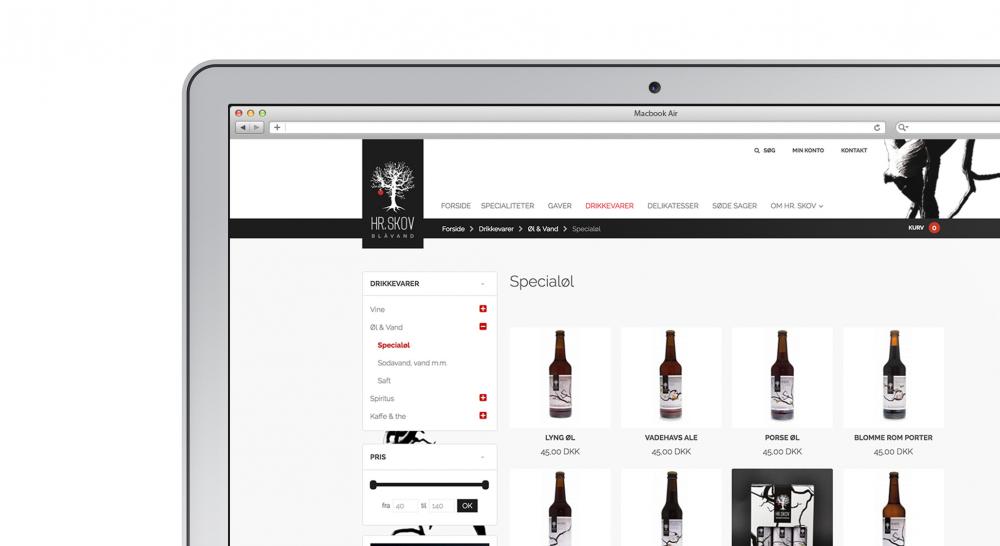Image resolution: width=1000 pixels, height=546 pixels.
Task: Collapse the Øl & Vand category
Action: click(483, 327)
